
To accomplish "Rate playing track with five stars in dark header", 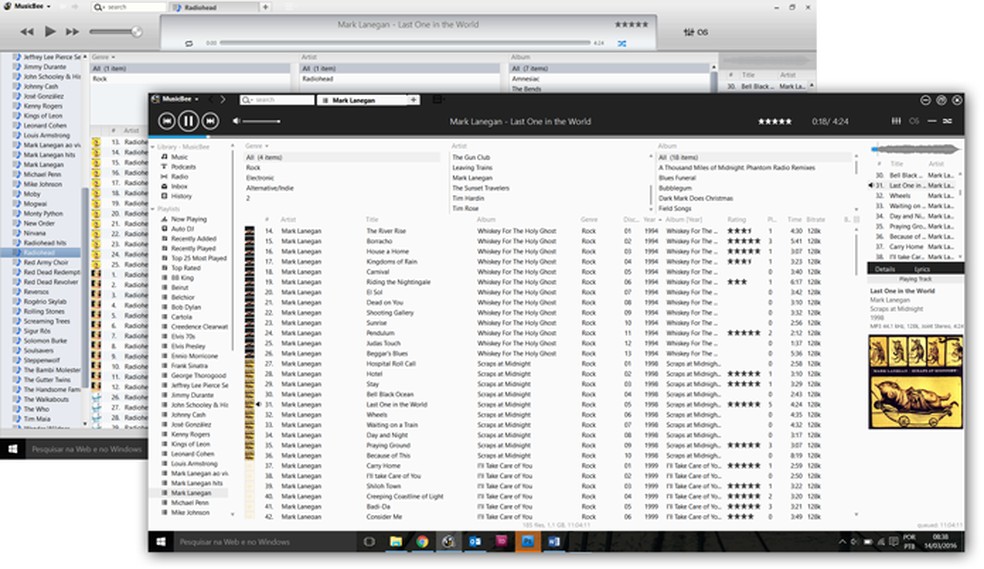I will 775,121.
